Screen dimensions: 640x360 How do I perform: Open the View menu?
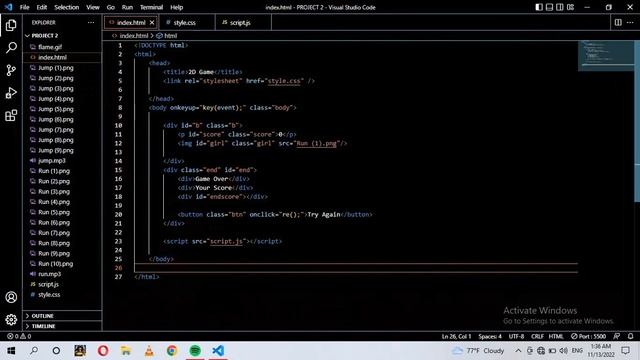point(93,7)
